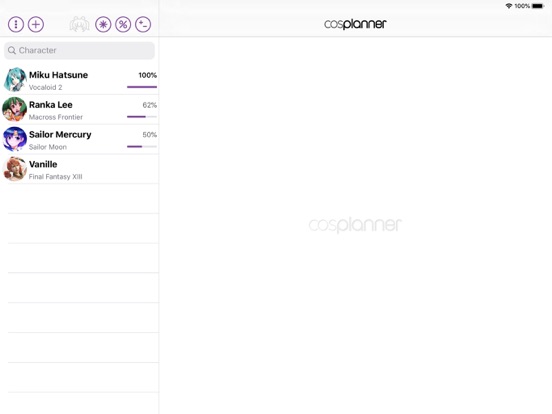Open the vertical dots options menu
Image resolution: width=552 pixels, height=414 pixels.
[x=16, y=24]
